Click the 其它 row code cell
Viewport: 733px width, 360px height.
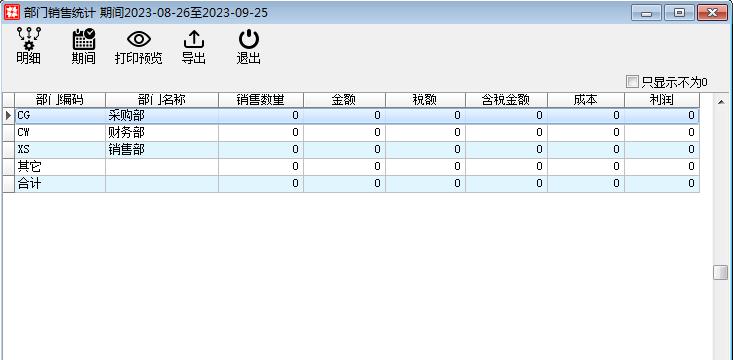(x=60, y=167)
